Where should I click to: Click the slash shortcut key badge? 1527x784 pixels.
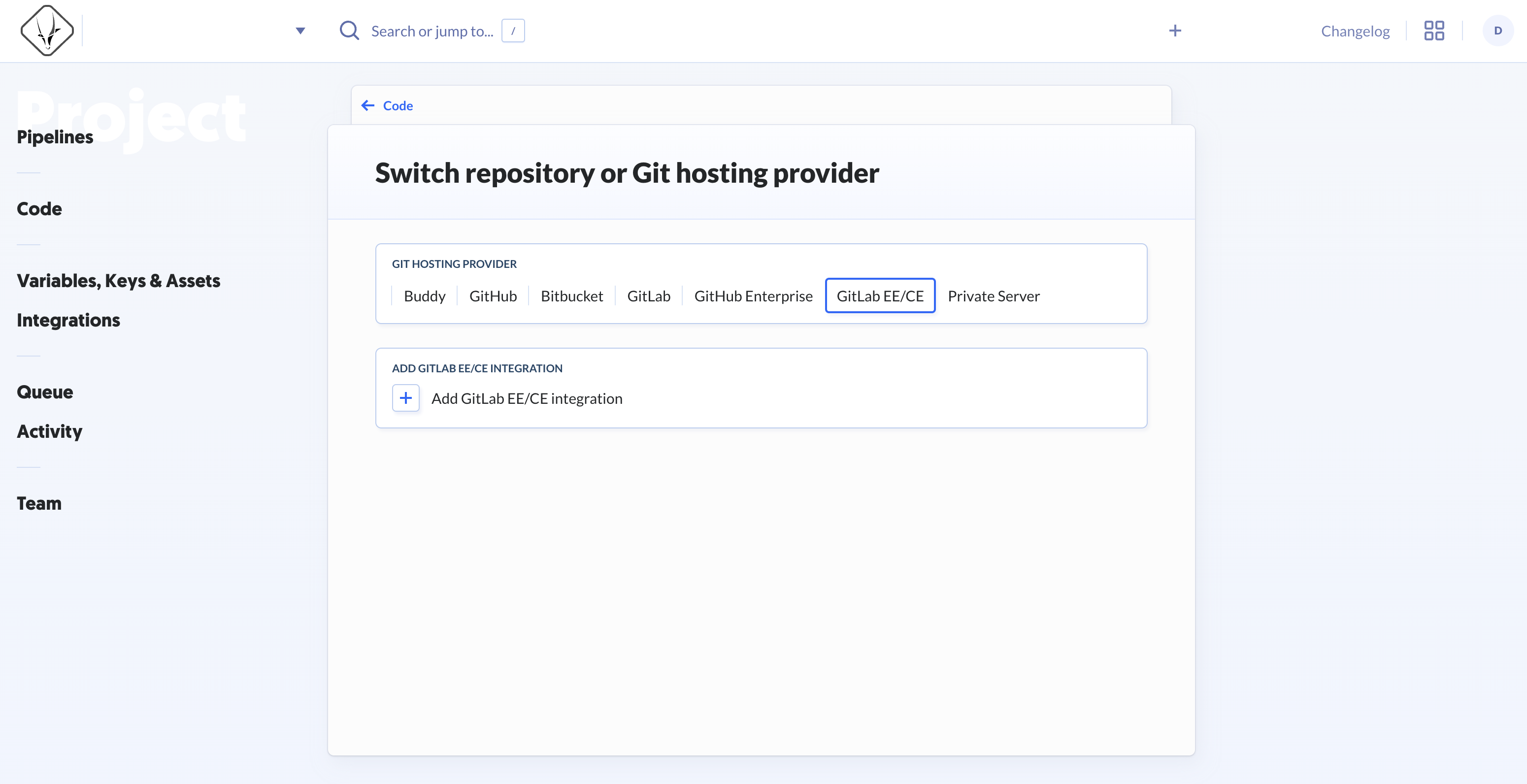(513, 31)
